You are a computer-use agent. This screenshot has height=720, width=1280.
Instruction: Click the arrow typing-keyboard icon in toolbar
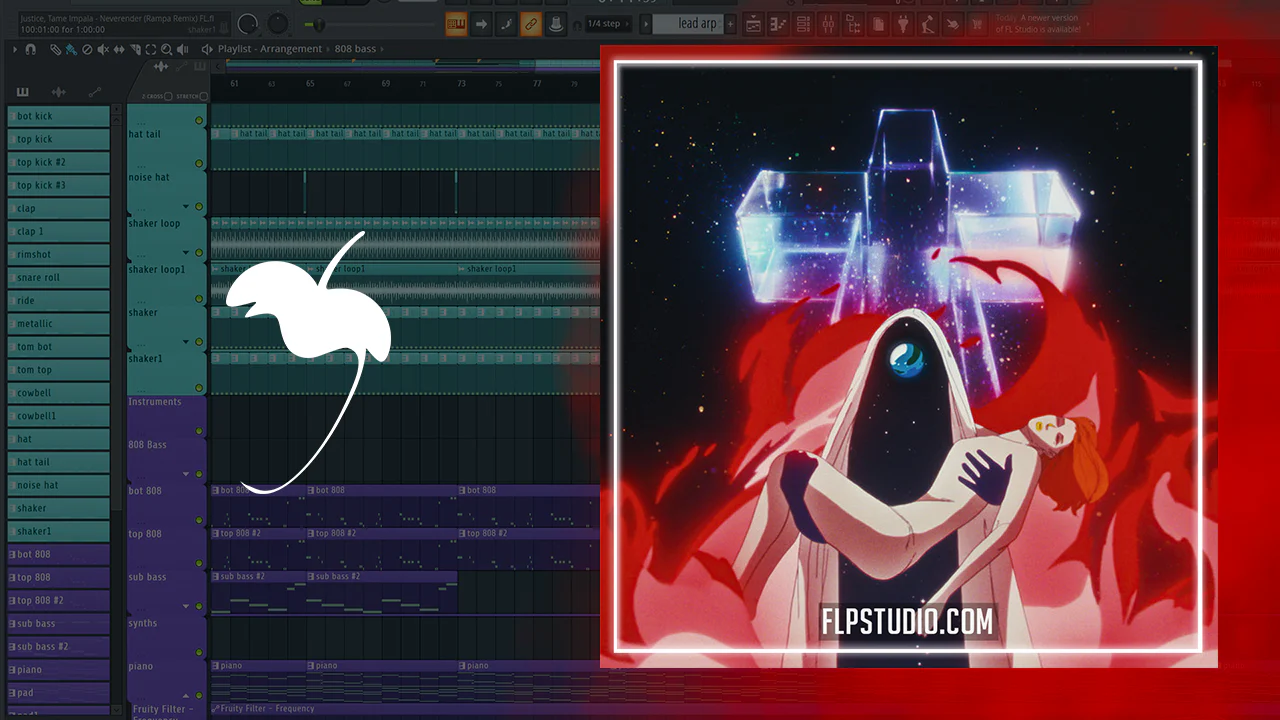[x=481, y=24]
